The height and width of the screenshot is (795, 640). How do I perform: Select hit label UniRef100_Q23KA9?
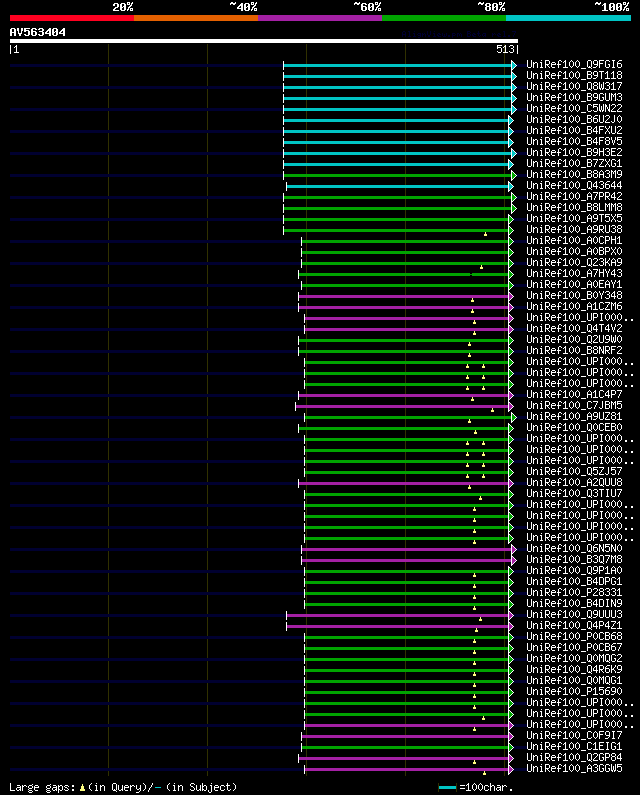pos(574,263)
